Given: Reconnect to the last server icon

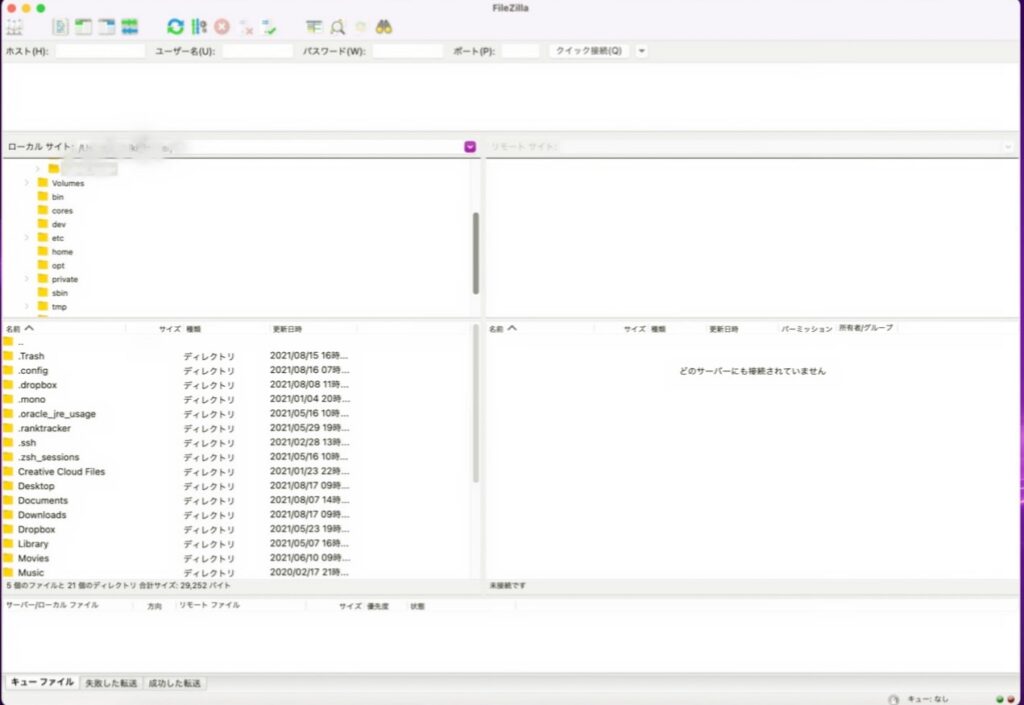Looking at the screenshot, I should [x=269, y=27].
